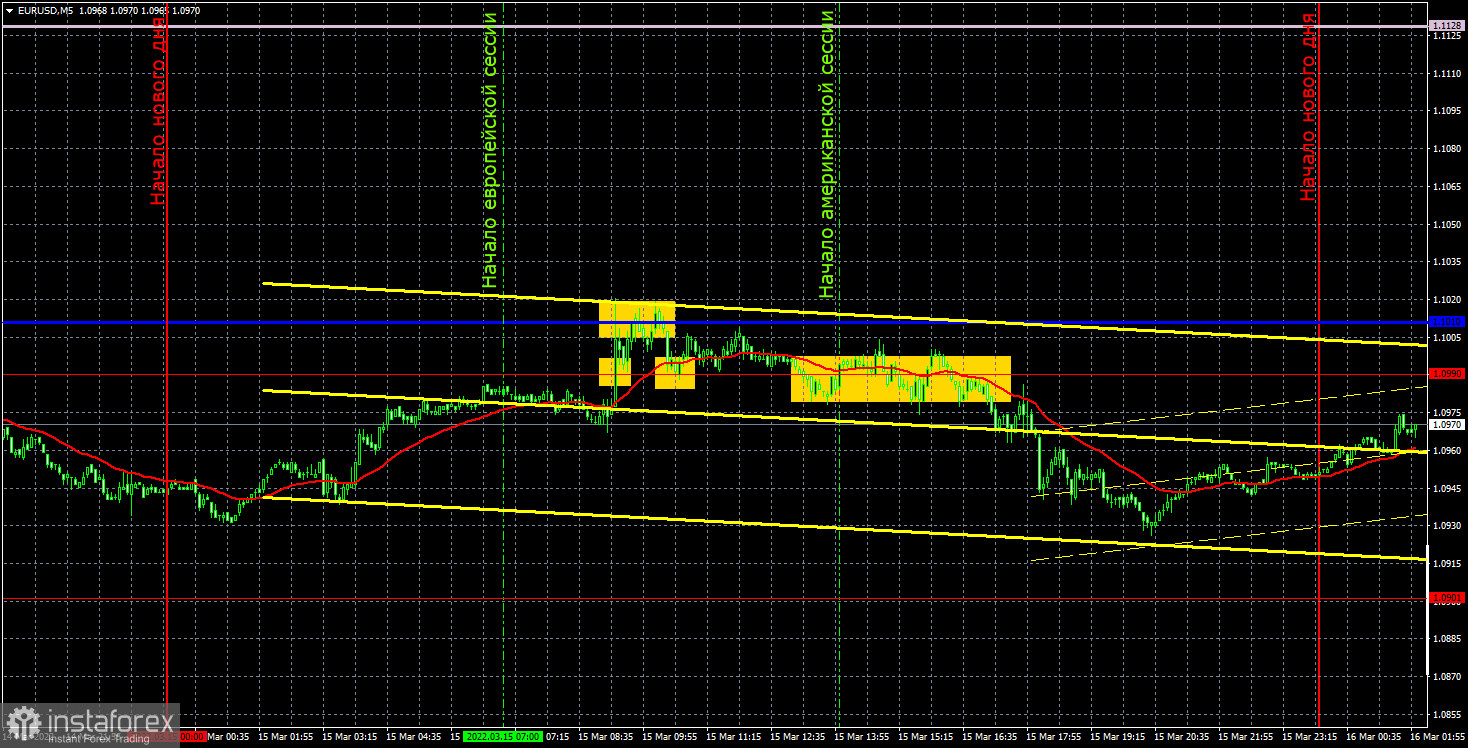
Task: Click the 1.1095 price axis label
Action: coord(1447,111)
